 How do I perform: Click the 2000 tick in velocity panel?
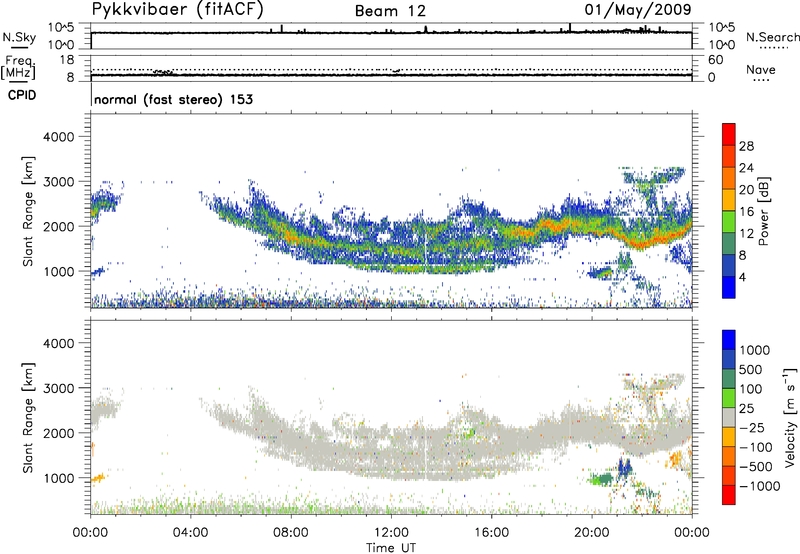click(x=58, y=433)
